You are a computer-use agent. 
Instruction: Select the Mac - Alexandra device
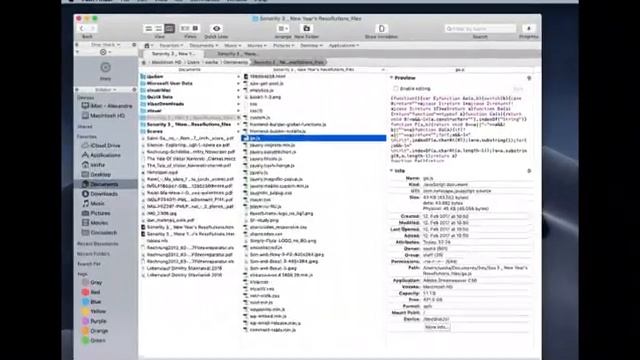107,106
